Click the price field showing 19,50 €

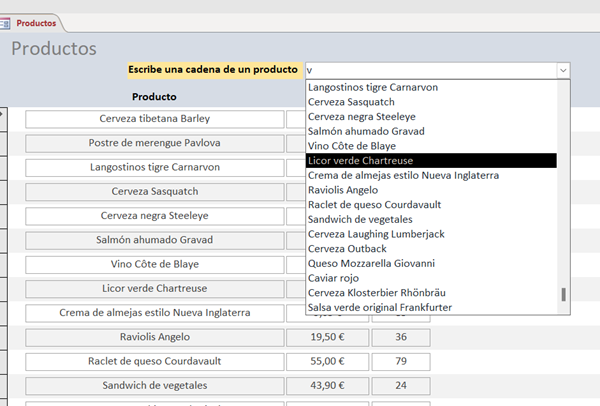328,337
